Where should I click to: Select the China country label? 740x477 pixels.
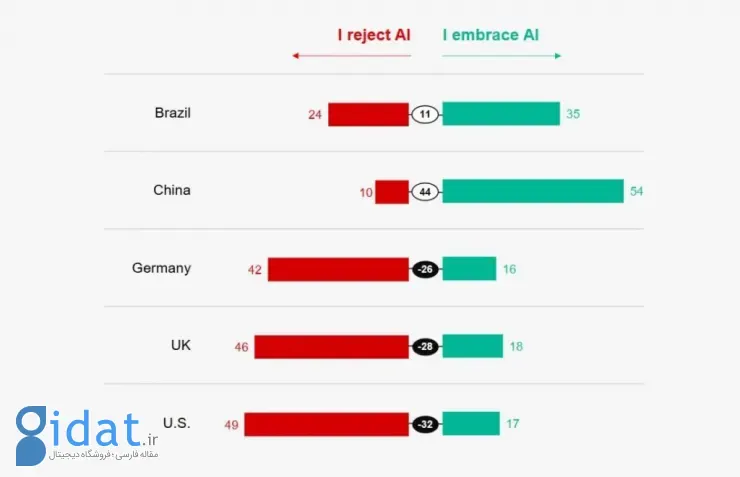171,190
